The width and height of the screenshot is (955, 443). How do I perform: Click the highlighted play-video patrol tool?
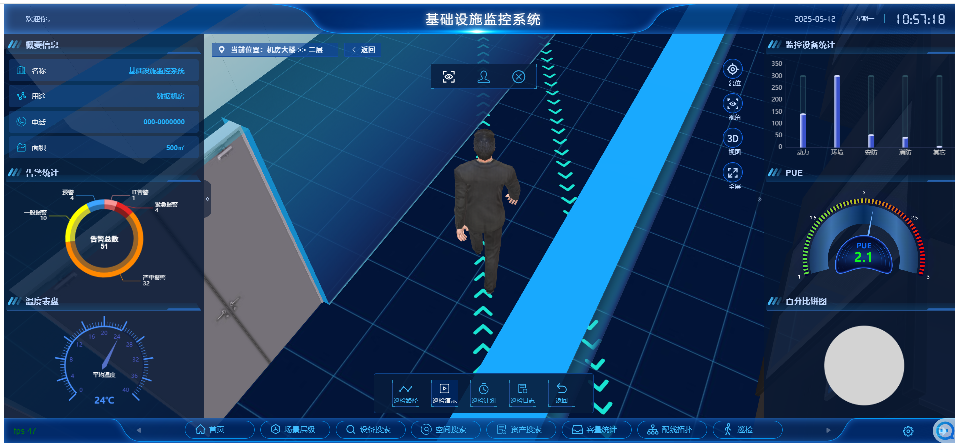point(445,393)
